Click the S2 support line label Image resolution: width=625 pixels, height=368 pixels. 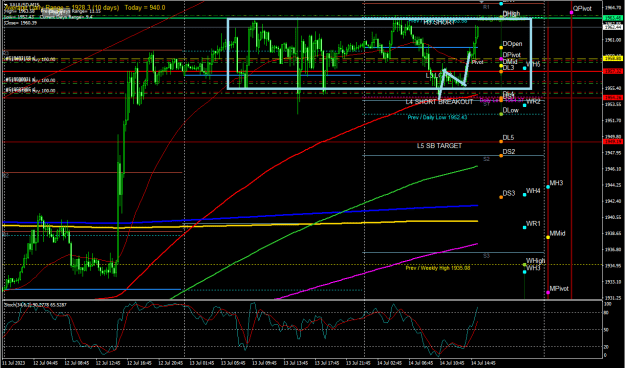tap(486, 159)
